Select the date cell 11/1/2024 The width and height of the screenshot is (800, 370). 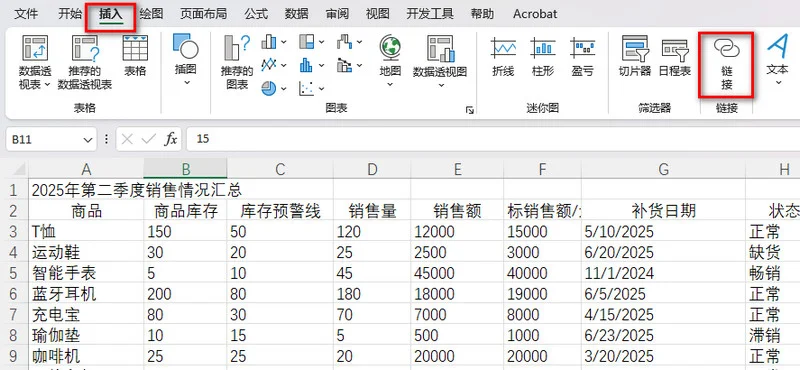point(663,273)
